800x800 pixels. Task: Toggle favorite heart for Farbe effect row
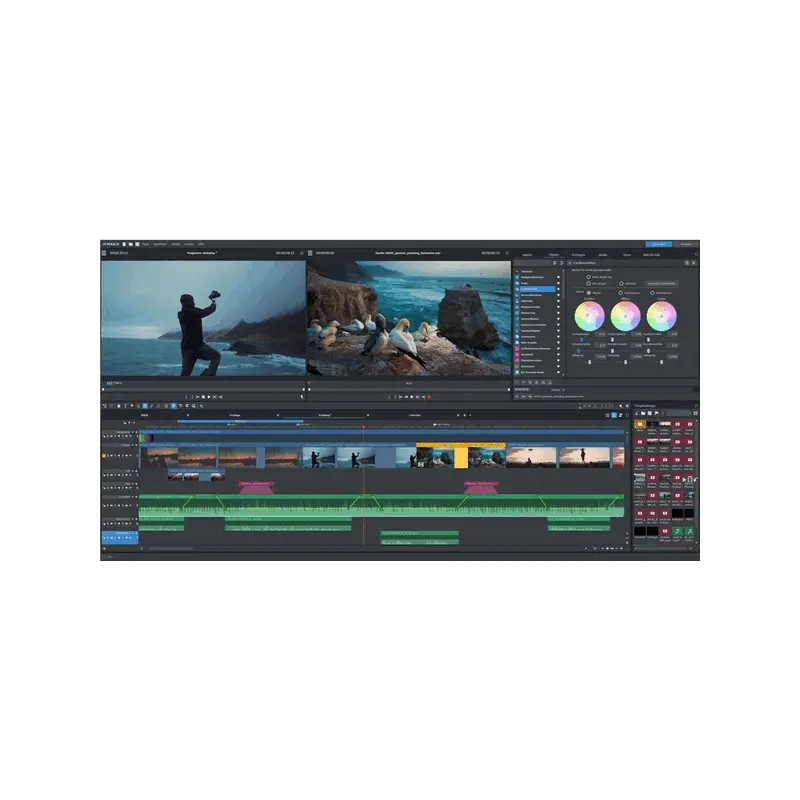[x=558, y=283]
